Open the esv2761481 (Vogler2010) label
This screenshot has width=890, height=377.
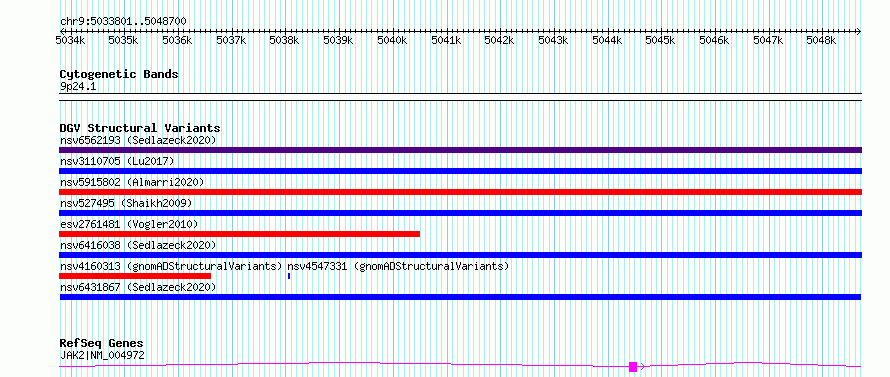coord(129,224)
